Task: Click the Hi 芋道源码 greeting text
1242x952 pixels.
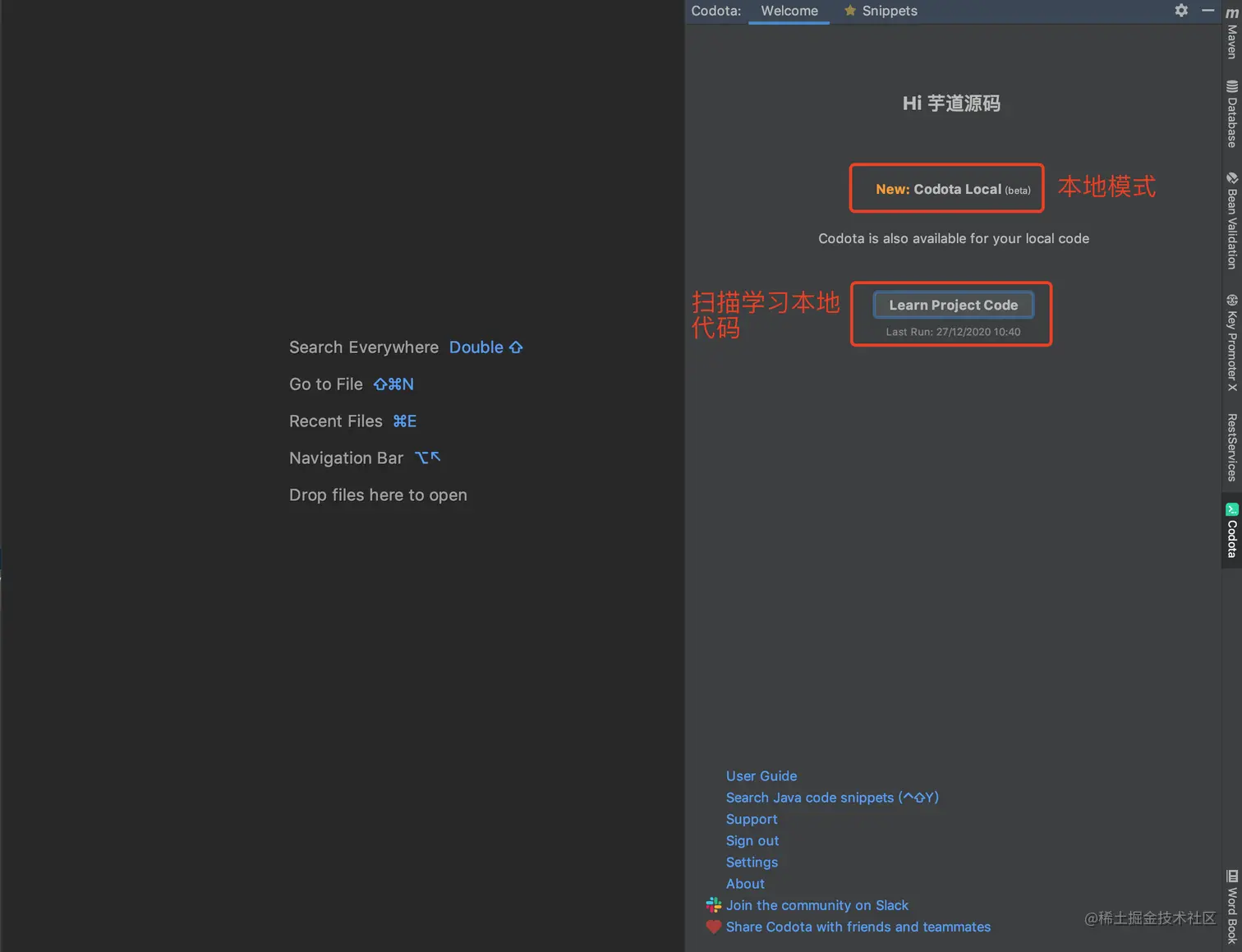Action: 951,103
